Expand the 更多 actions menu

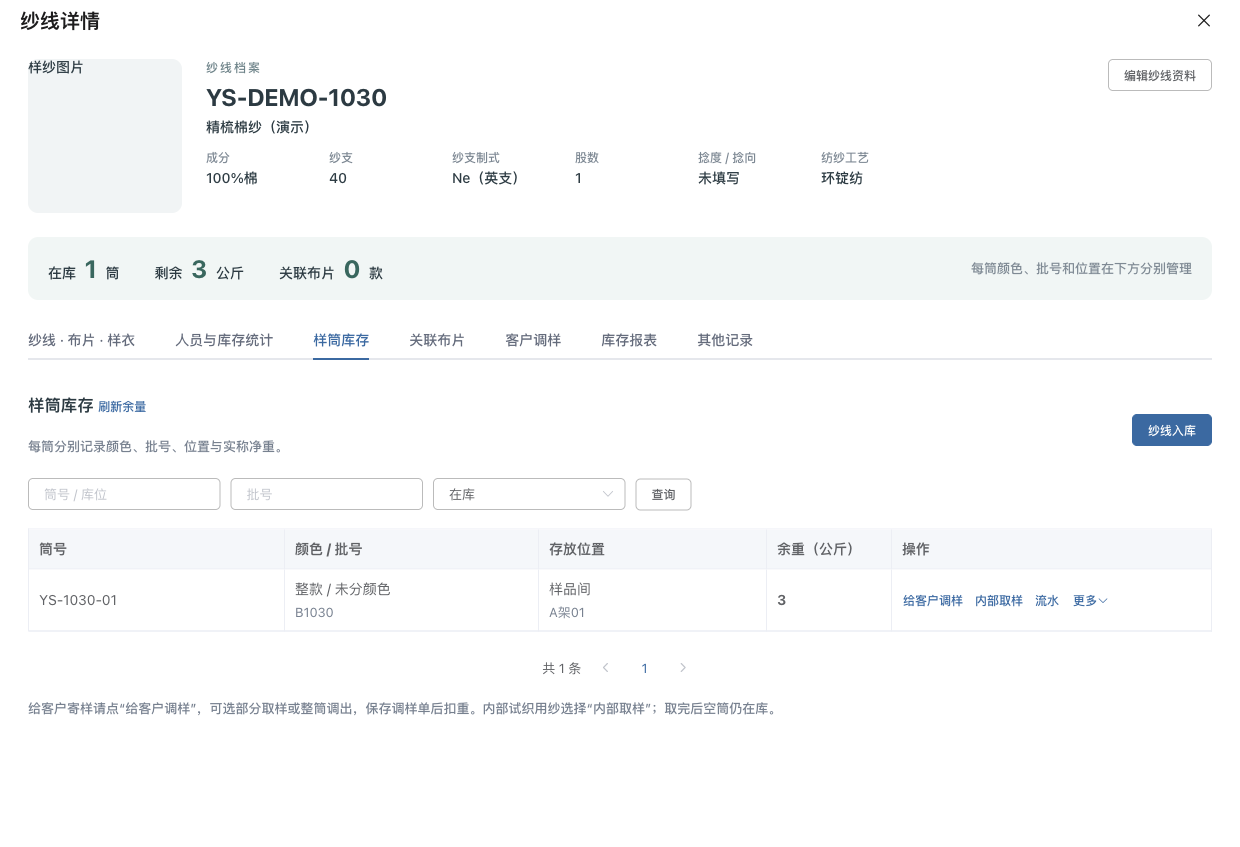tap(1090, 601)
